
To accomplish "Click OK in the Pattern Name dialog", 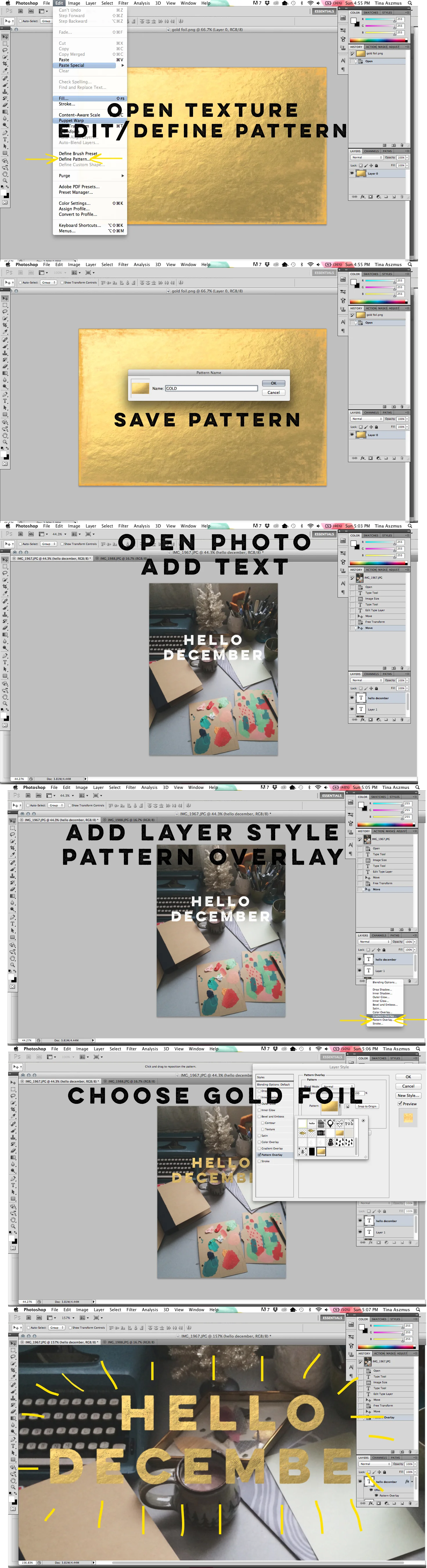I will pos(273,383).
